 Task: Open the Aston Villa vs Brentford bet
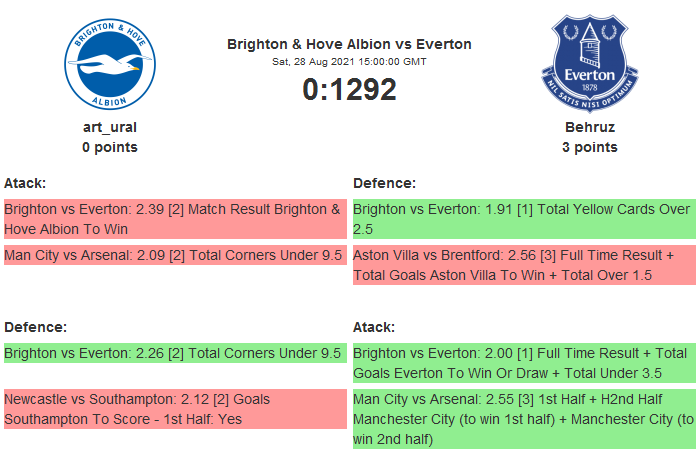(x=523, y=265)
